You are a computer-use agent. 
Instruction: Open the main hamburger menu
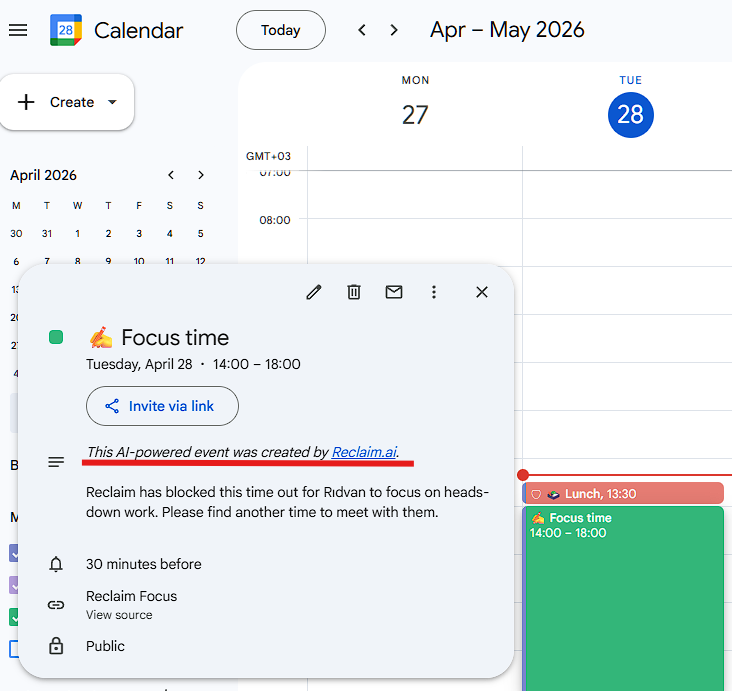pos(18,30)
